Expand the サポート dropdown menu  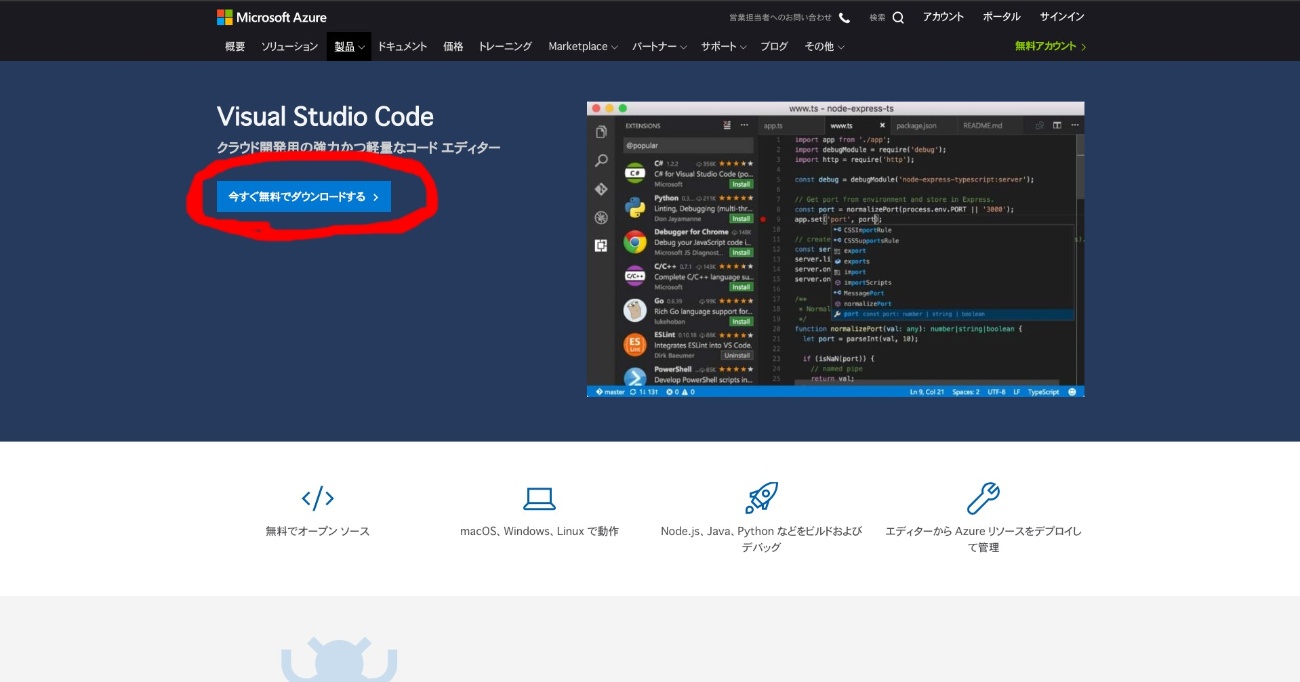pos(724,46)
